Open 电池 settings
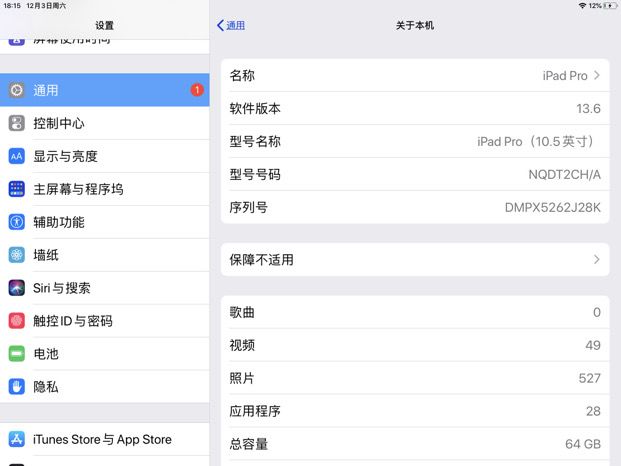The image size is (621, 466). tap(105, 354)
